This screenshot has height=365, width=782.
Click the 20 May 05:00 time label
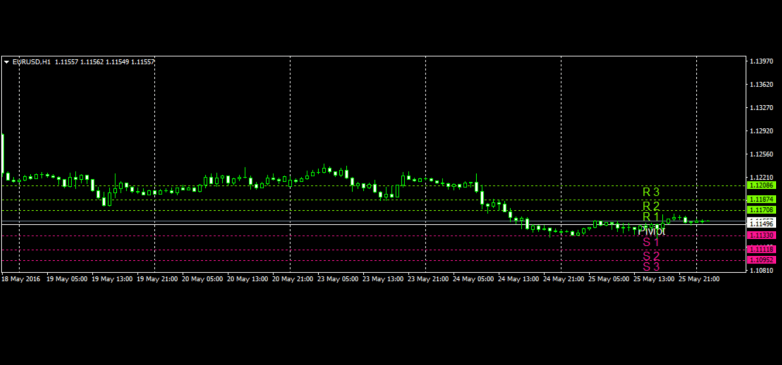tap(202, 279)
